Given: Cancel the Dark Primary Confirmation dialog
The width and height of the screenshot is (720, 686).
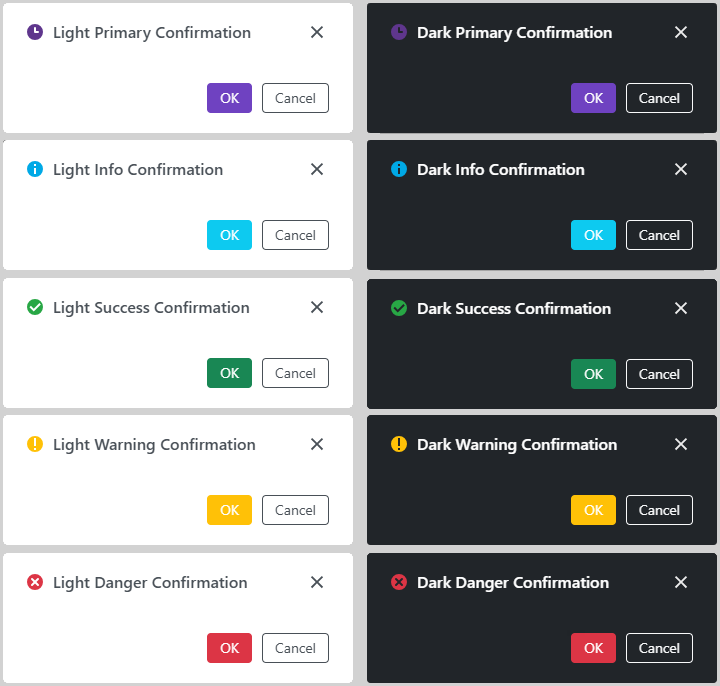Looking at the screenshot, I should [x=659, y=98].
